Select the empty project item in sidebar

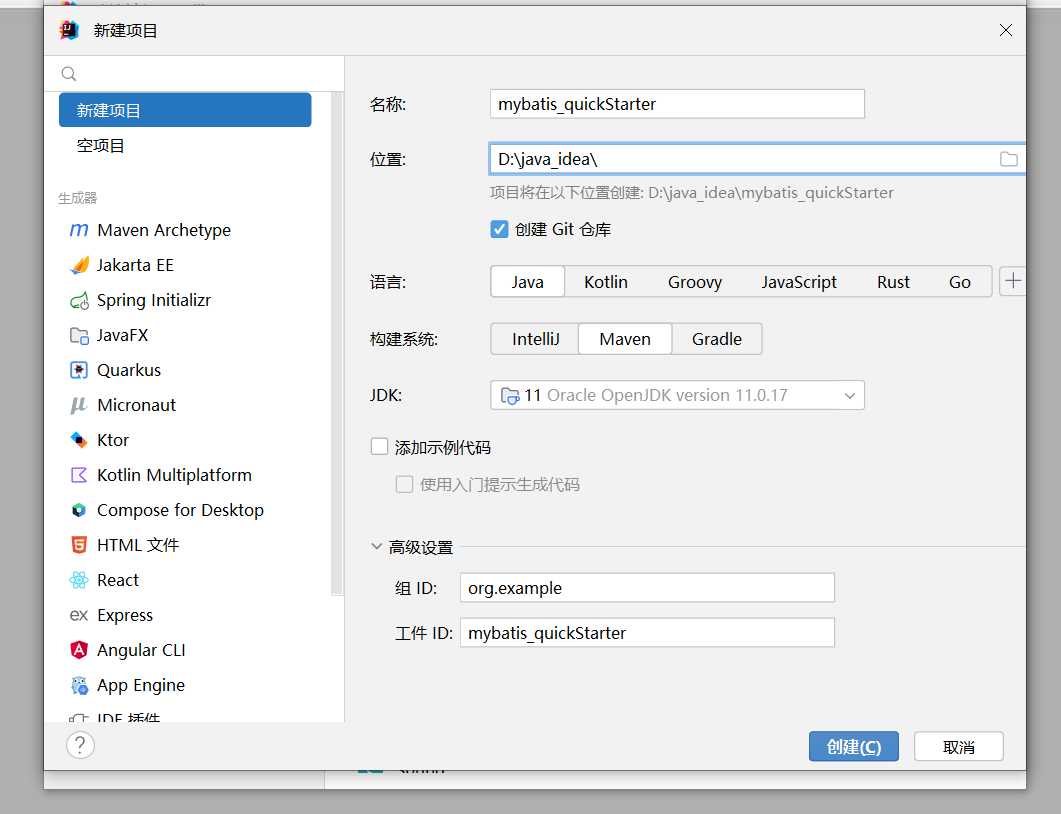(x=101, y=146)
